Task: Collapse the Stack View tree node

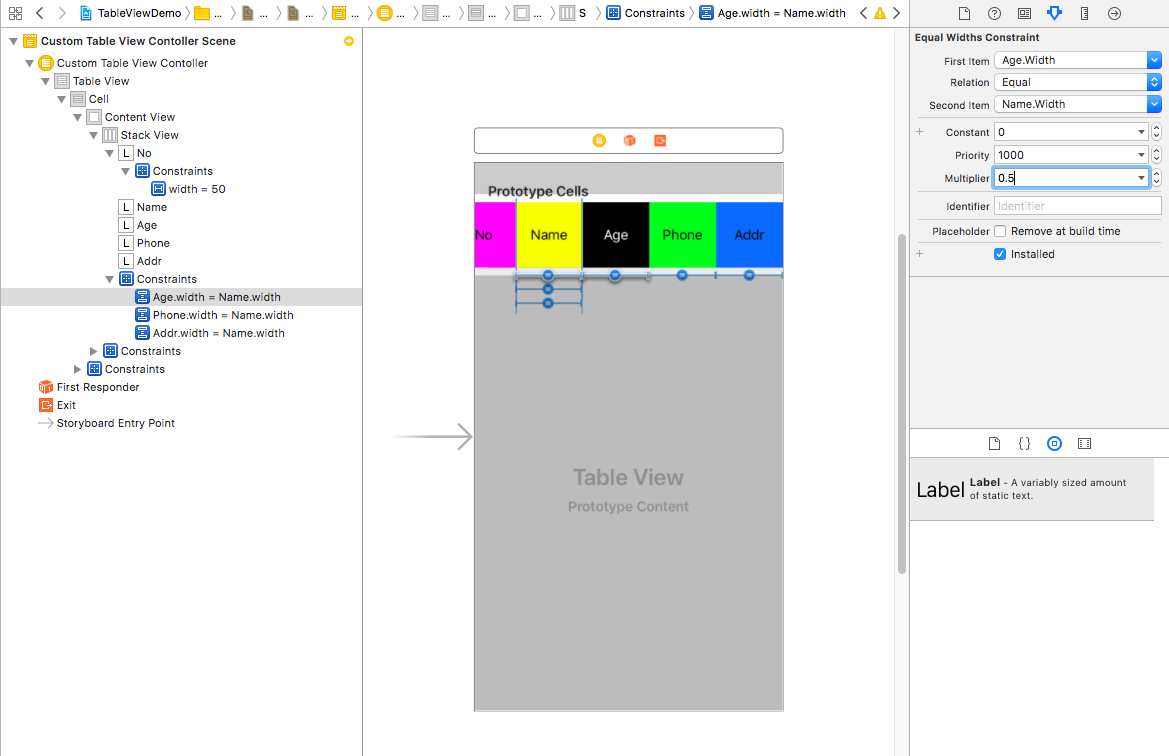Action: click(94, 135)
